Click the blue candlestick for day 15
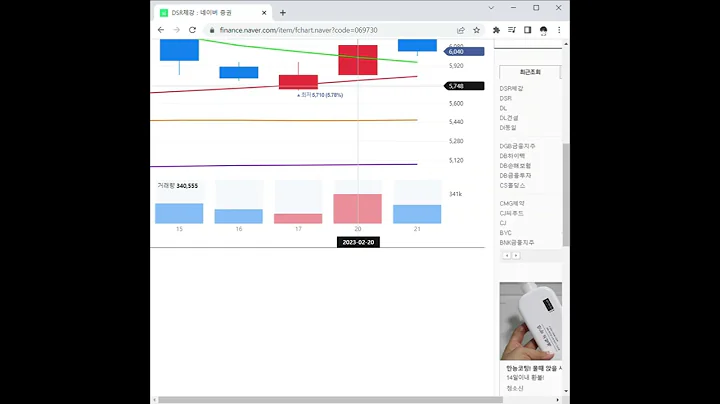Screen dimensions: 720x404 click(179, 50)
